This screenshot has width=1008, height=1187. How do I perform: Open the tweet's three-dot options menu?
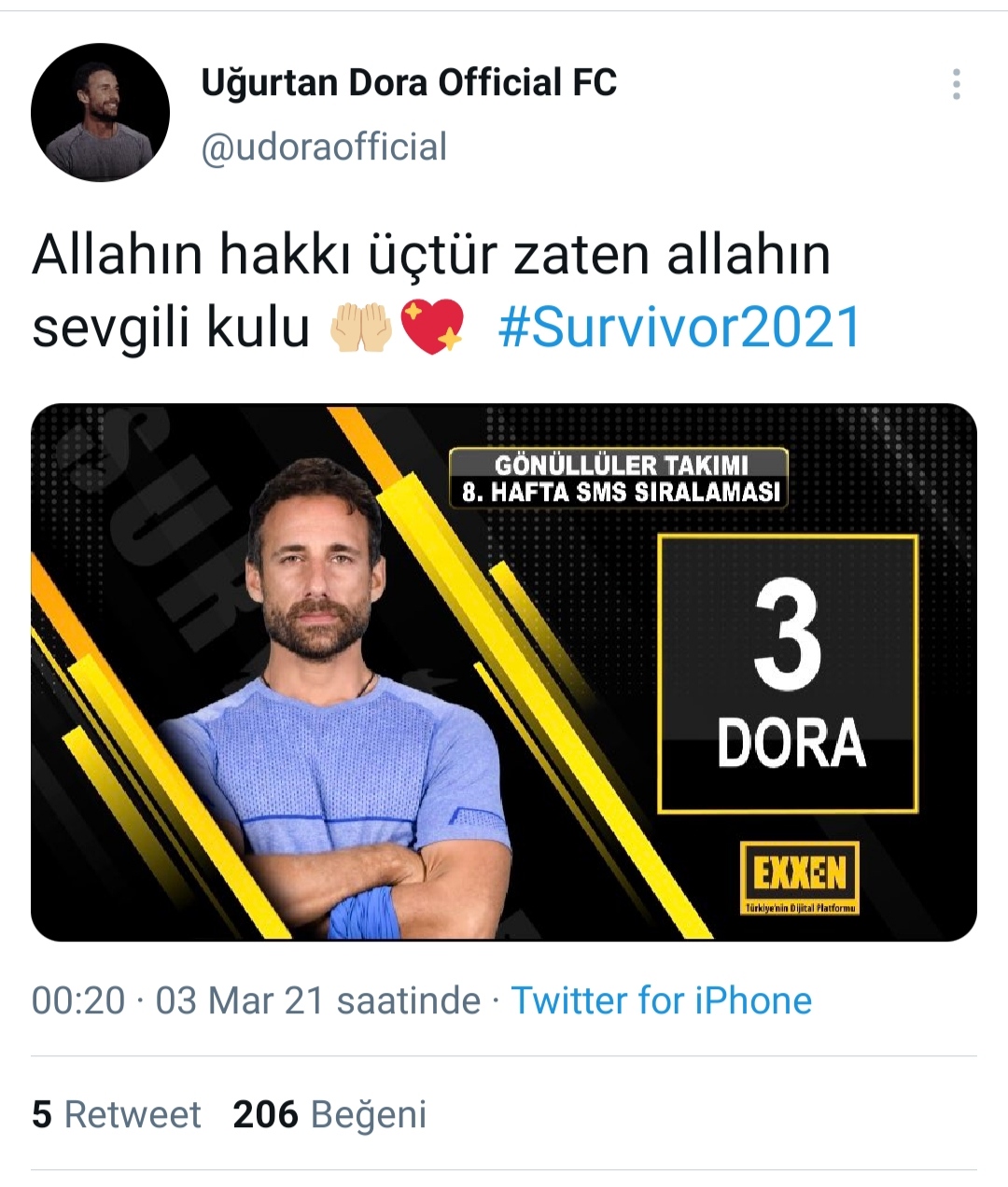point(956,84)
